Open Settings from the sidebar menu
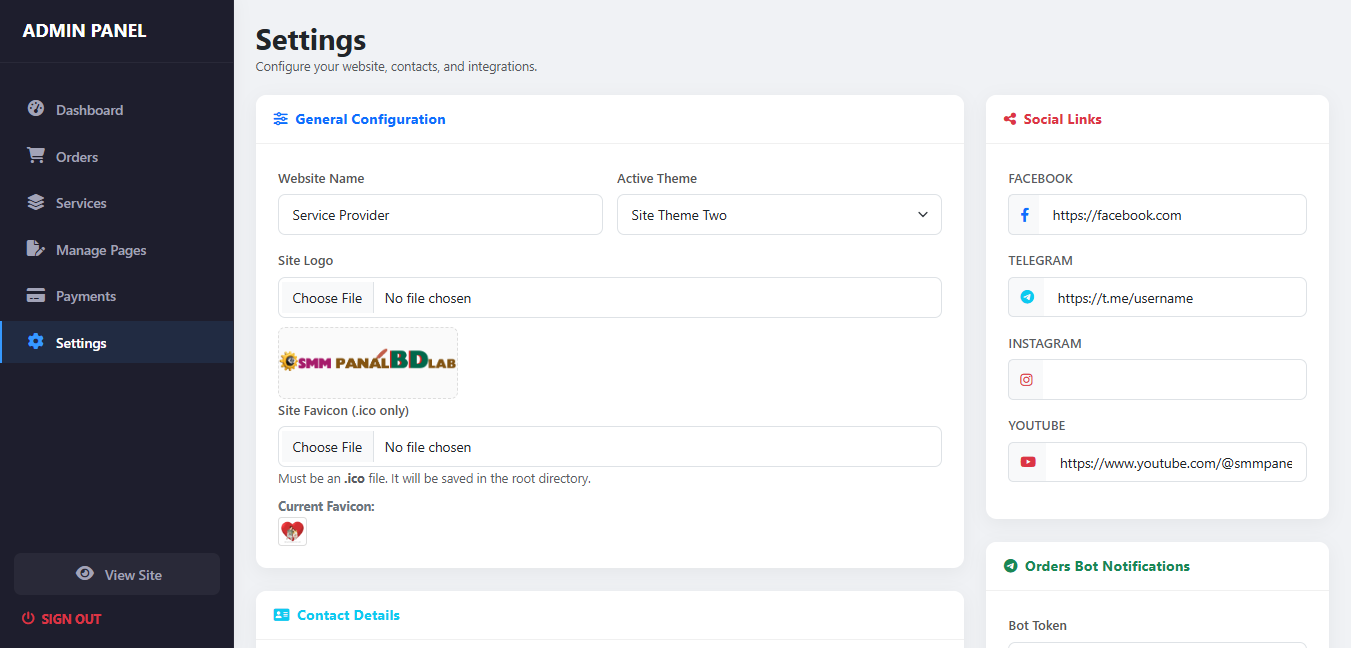The width and height of the screenshot is (1351, 648). (x=81, y=343)
